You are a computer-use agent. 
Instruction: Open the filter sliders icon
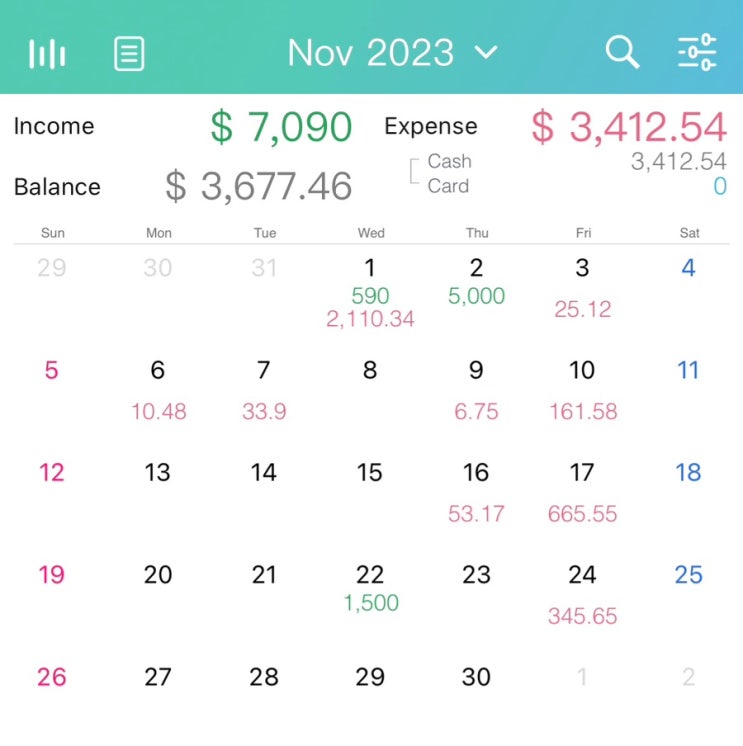click(697, 52)
